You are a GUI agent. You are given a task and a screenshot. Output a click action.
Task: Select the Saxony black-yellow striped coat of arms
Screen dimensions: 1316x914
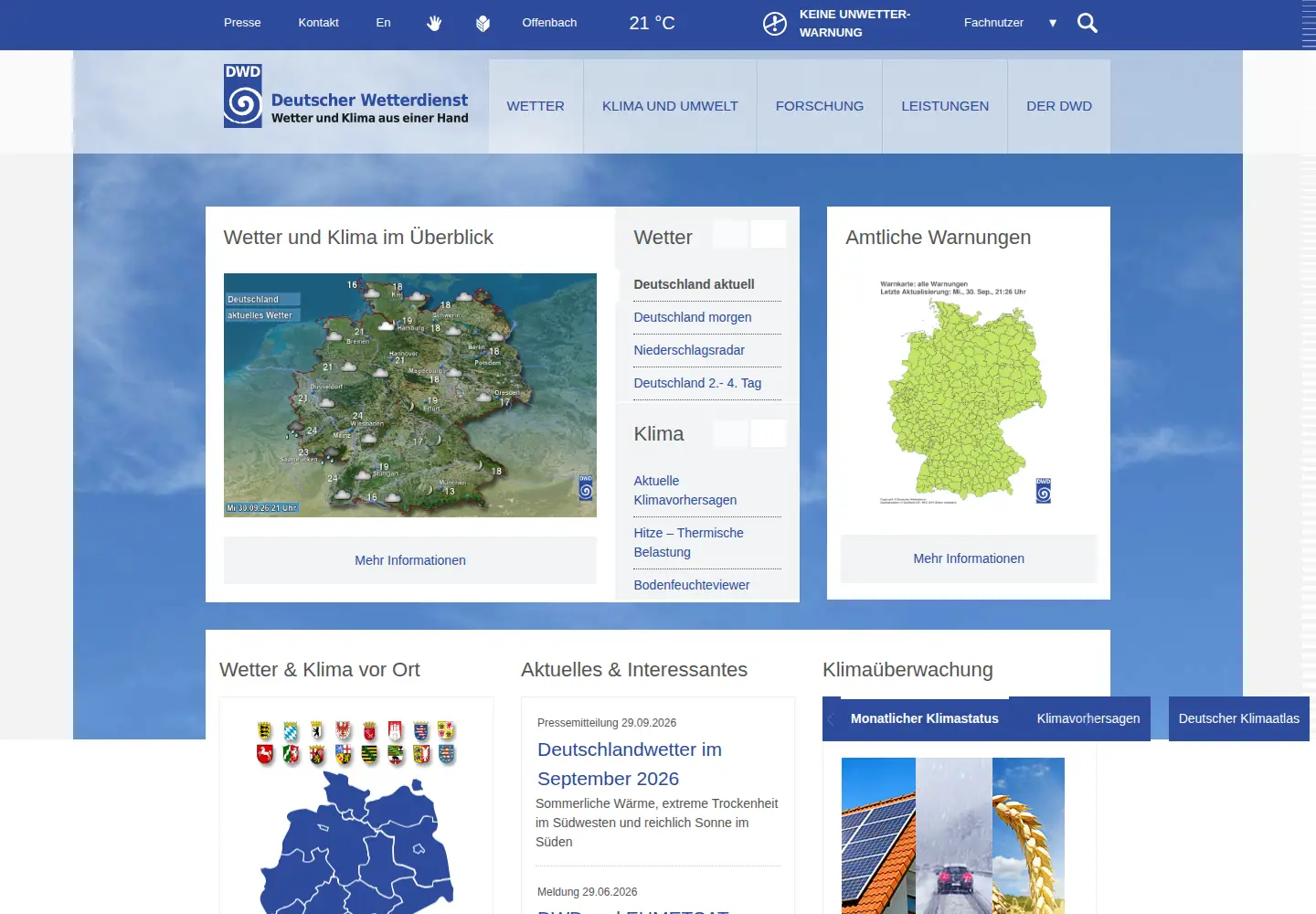(369, 754)
